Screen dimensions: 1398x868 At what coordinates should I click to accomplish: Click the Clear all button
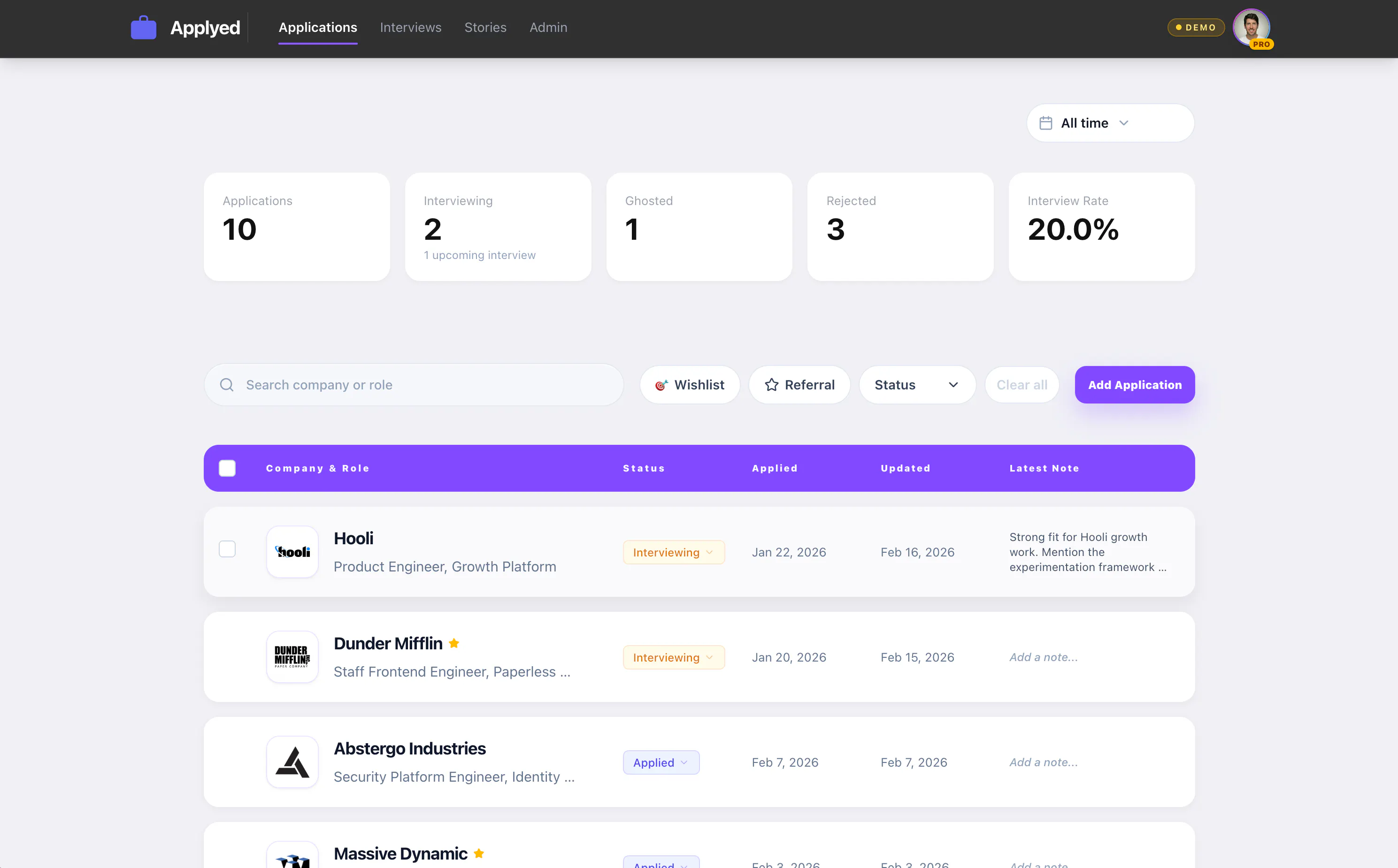1022,385
